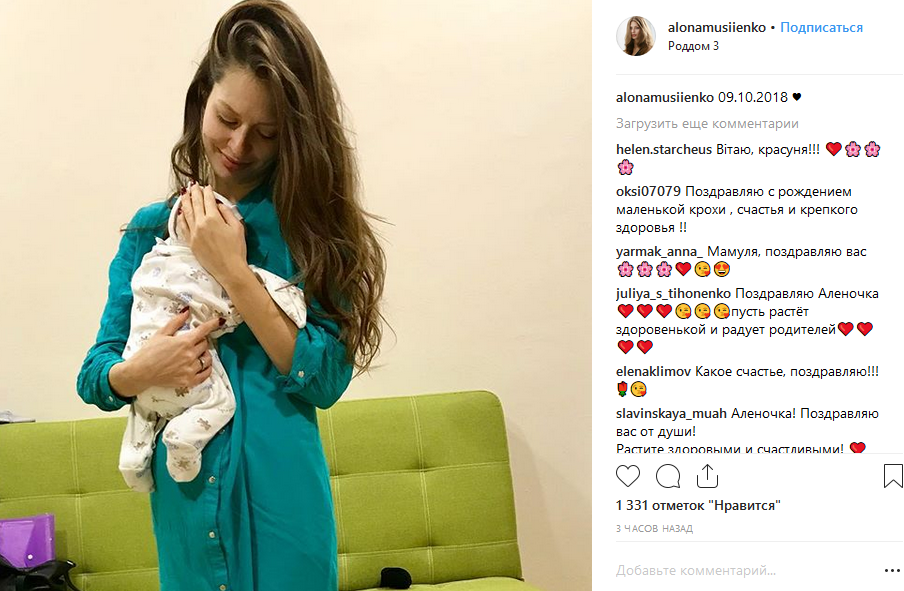Screen dimensions: 904x591
Task: Focus the Добавьте комментарий input field
Action: (744, 570)
